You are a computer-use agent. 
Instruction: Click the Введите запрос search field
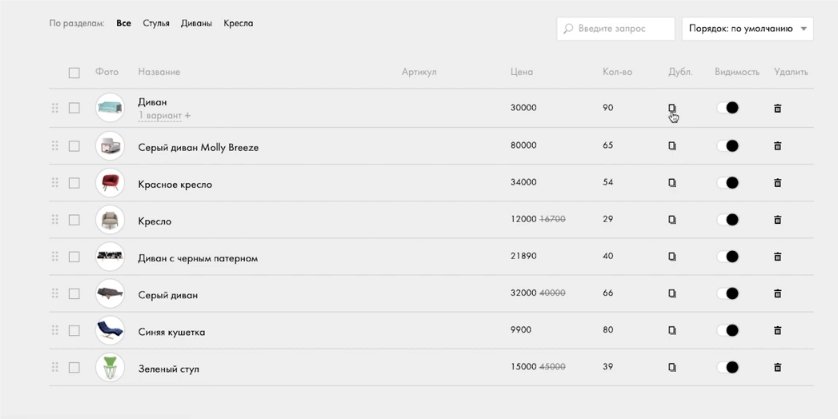tap(615, 29)
